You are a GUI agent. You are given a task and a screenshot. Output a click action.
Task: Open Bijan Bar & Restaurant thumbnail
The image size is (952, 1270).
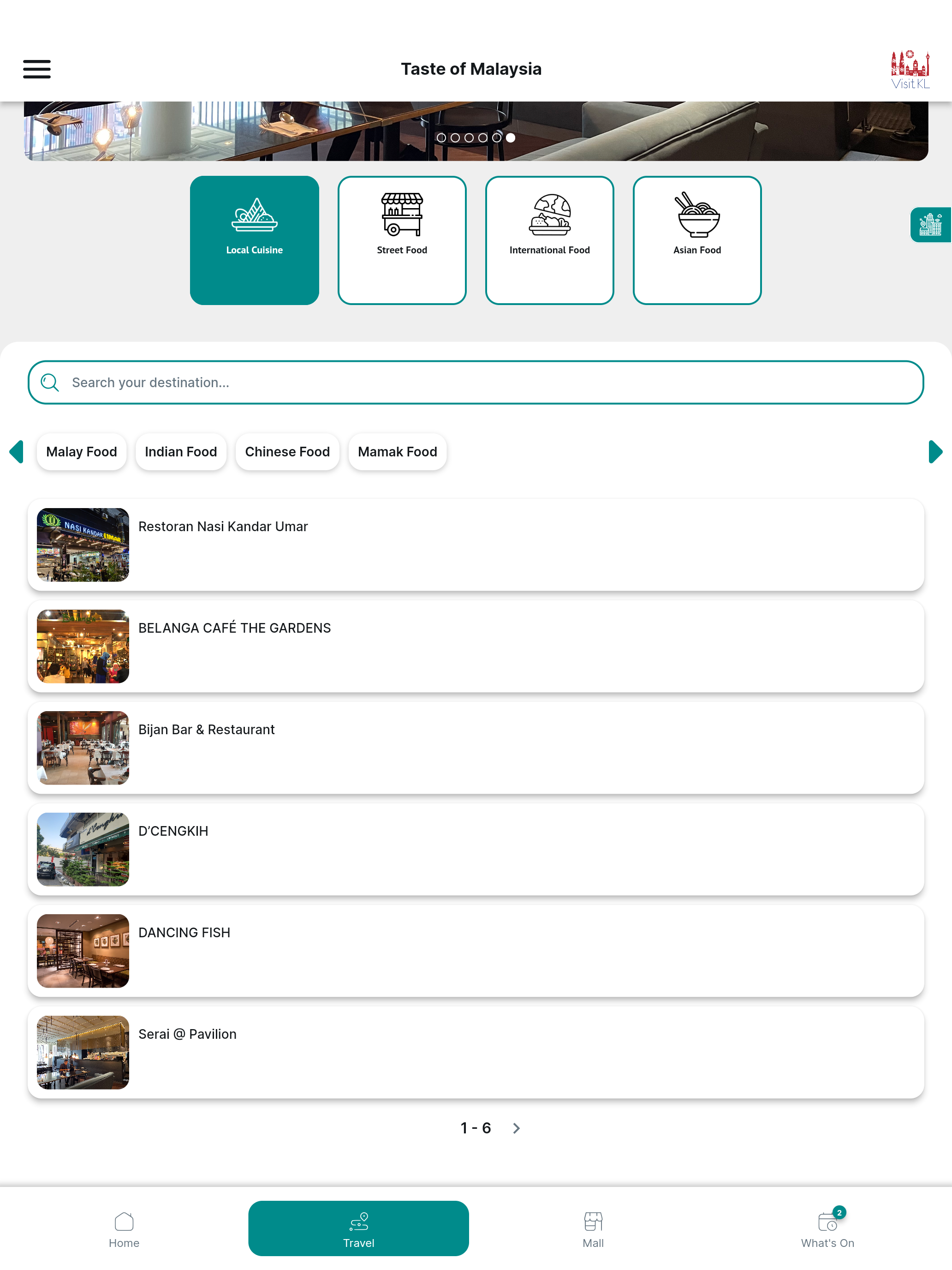(83, 748)
